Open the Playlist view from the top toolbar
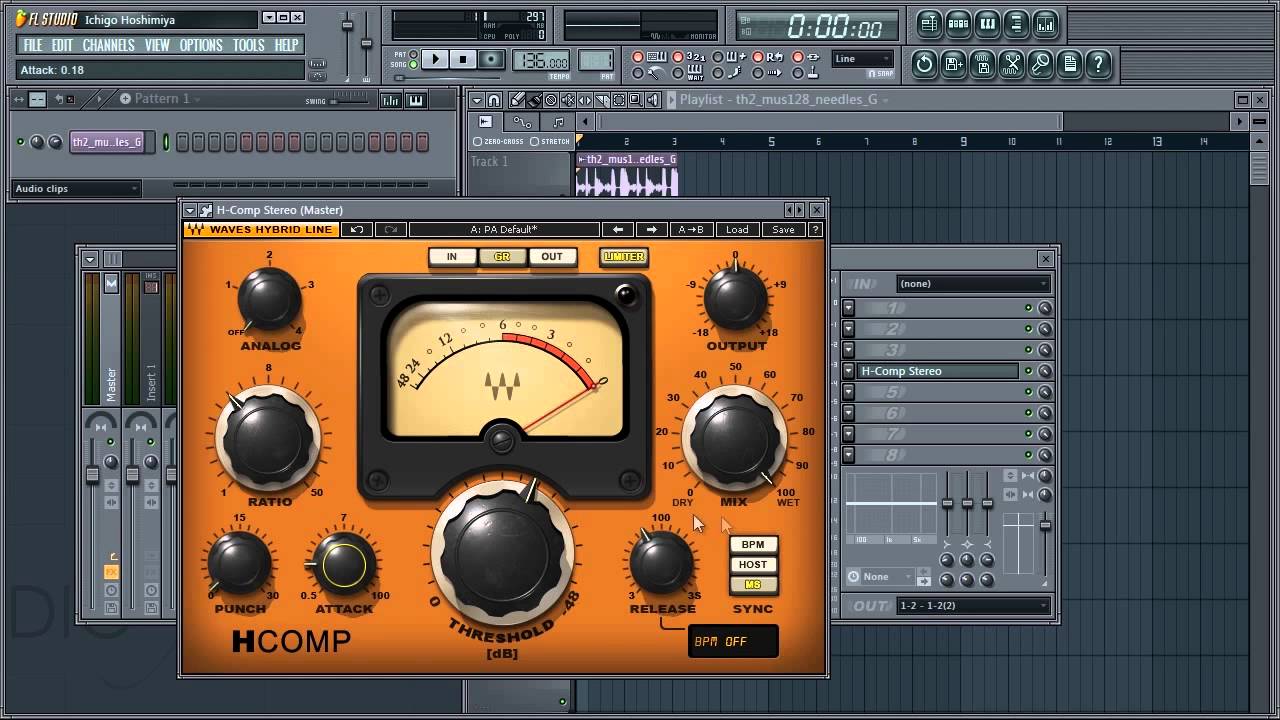Screen dimensions: 1280x720 (929, 24)
